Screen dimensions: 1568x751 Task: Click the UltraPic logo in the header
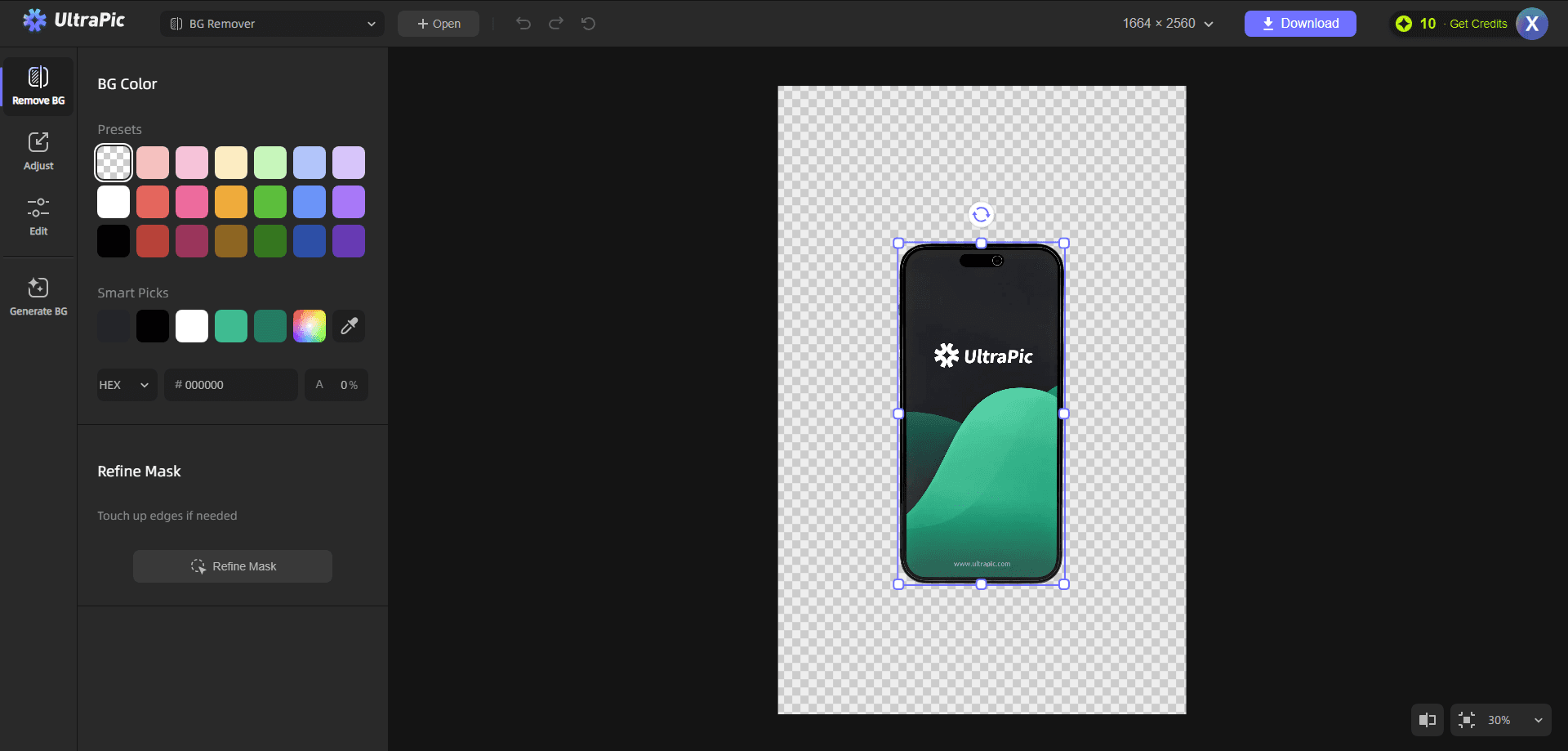73,20
